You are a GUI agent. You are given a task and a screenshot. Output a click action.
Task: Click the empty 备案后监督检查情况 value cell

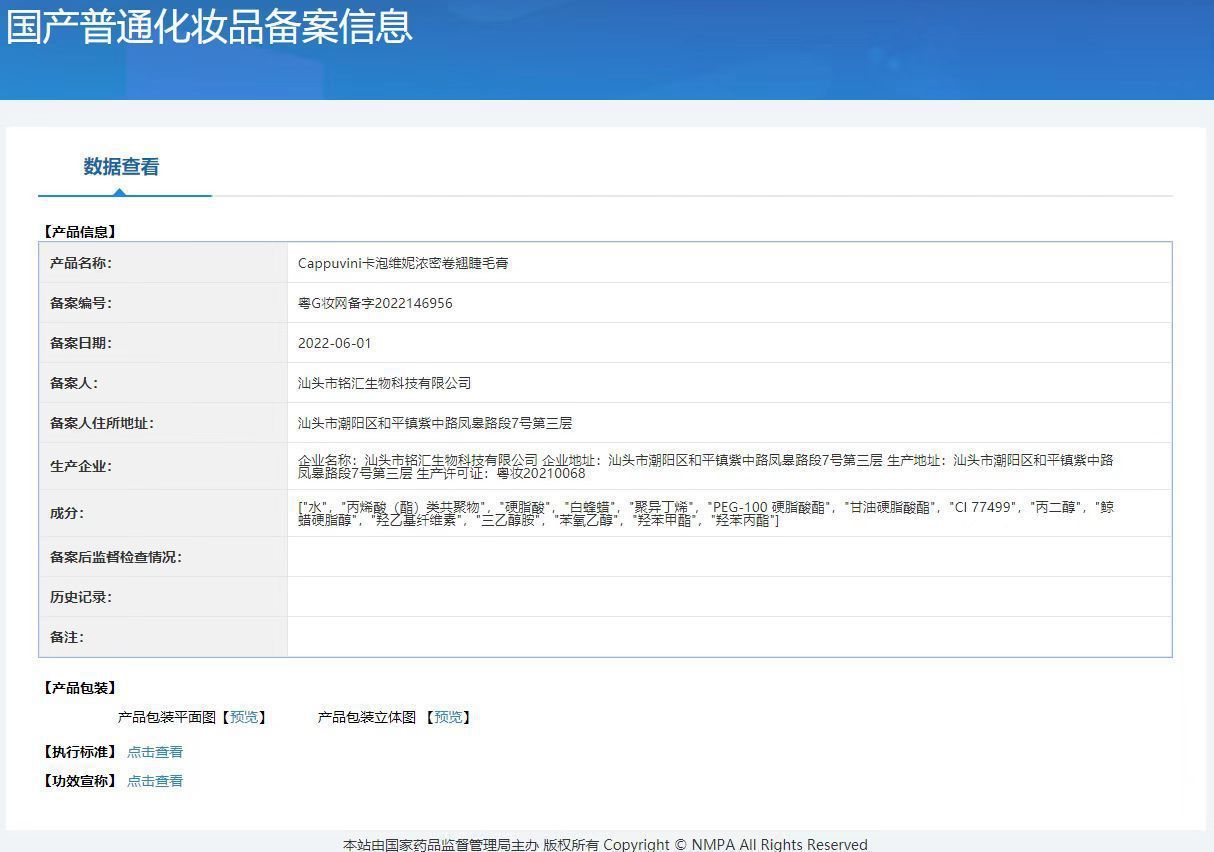click(728, 557)
